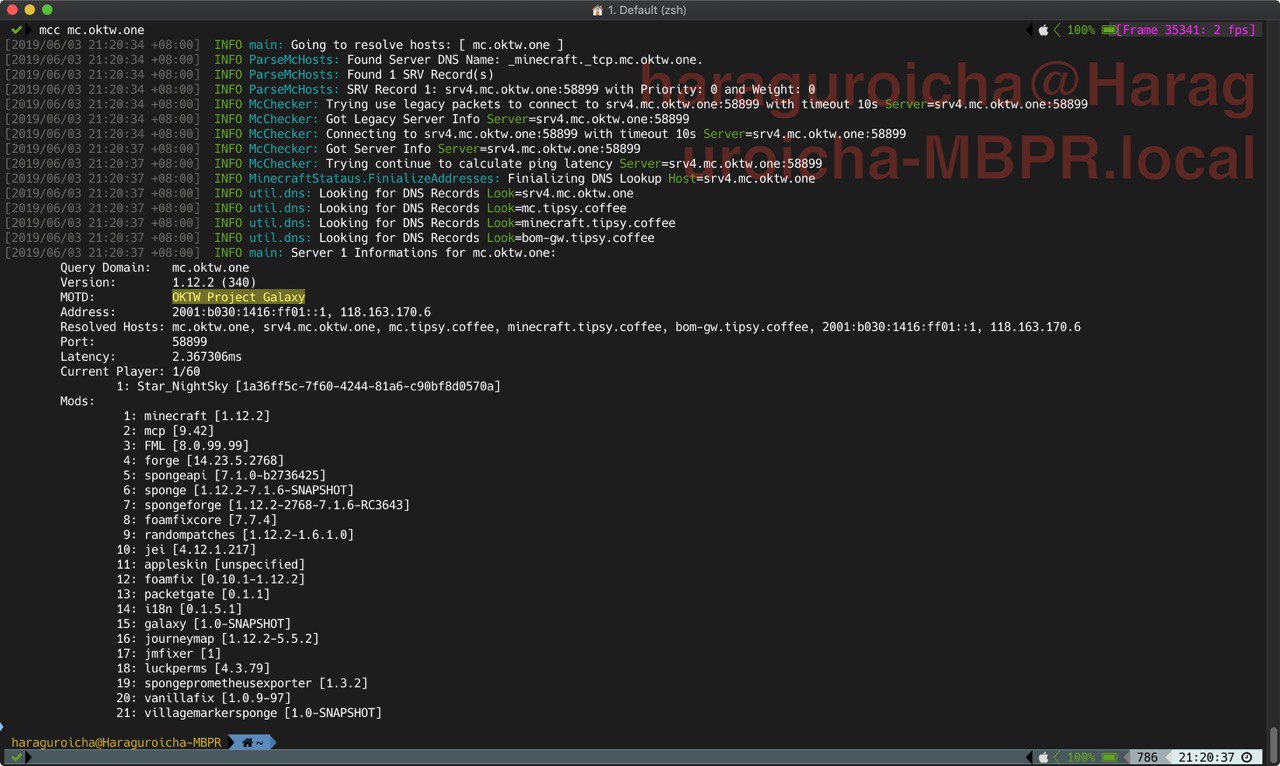Viewport: 1280px width, 766px height.
Task: Click the vertical scrollbar thumb
Action: point(1273,743)
